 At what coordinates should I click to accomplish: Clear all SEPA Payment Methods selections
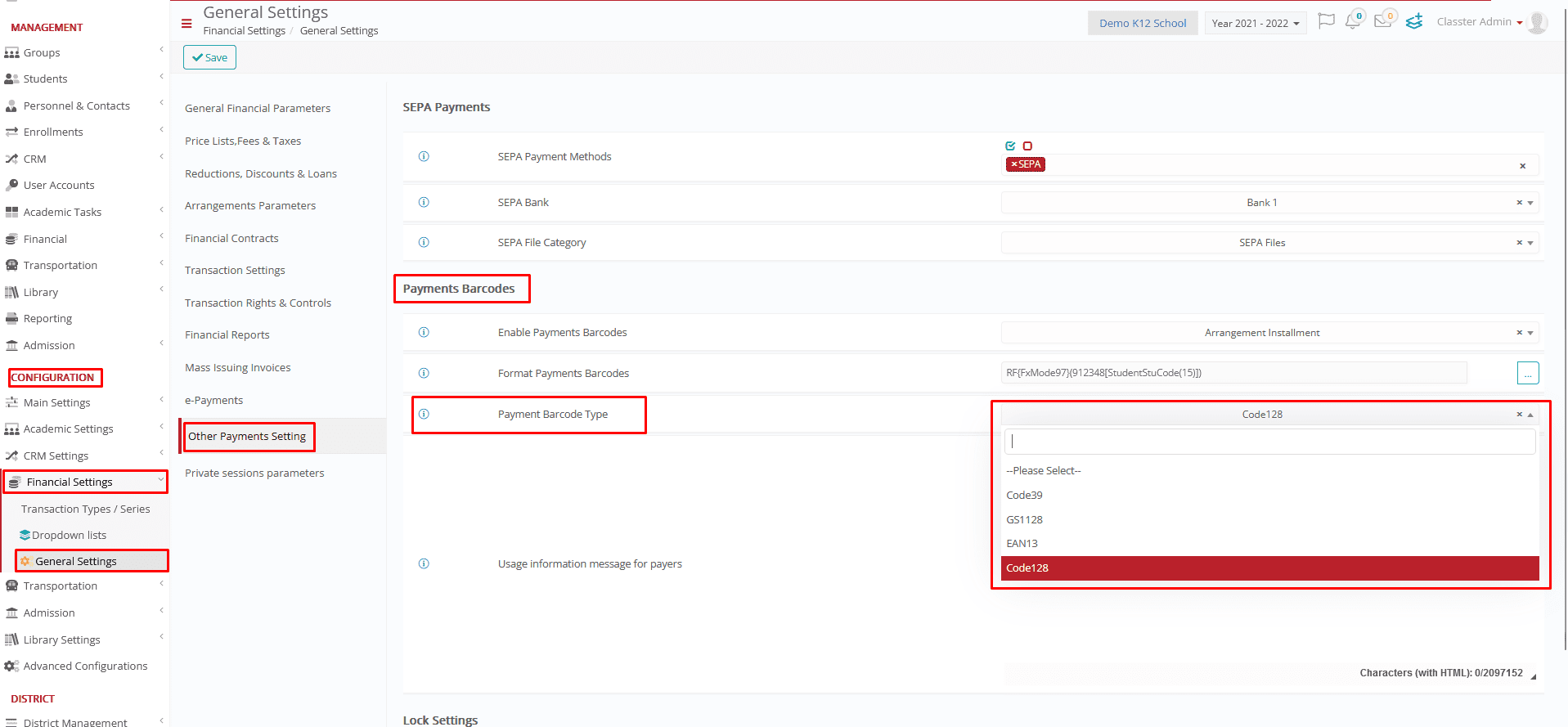1522,166
